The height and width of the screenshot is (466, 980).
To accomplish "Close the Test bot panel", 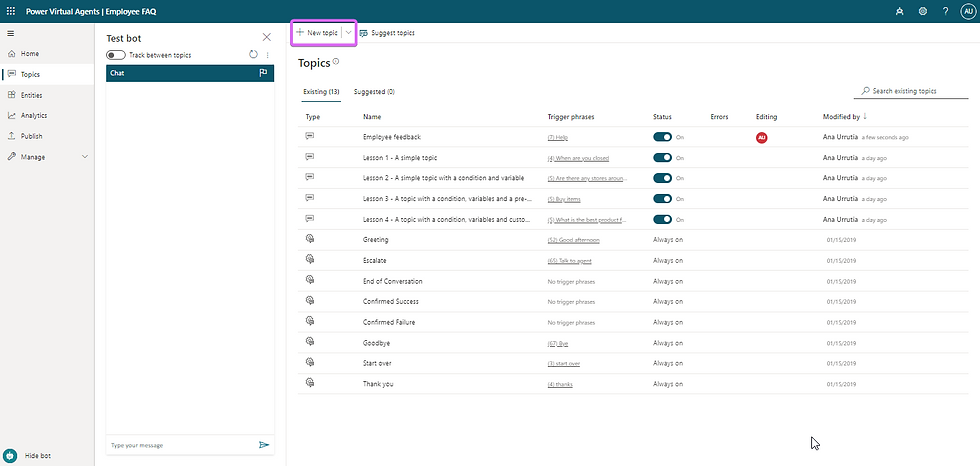I will tap(267, 37).
